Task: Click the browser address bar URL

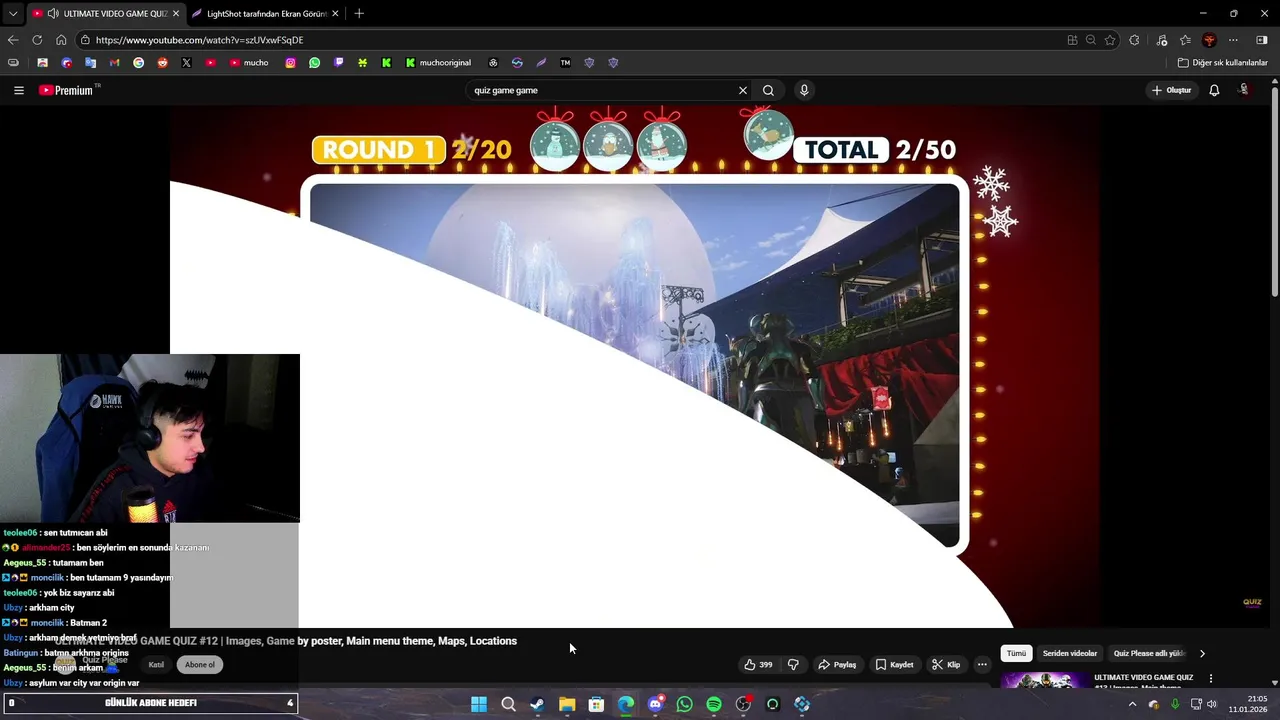Action: point(200,40)
